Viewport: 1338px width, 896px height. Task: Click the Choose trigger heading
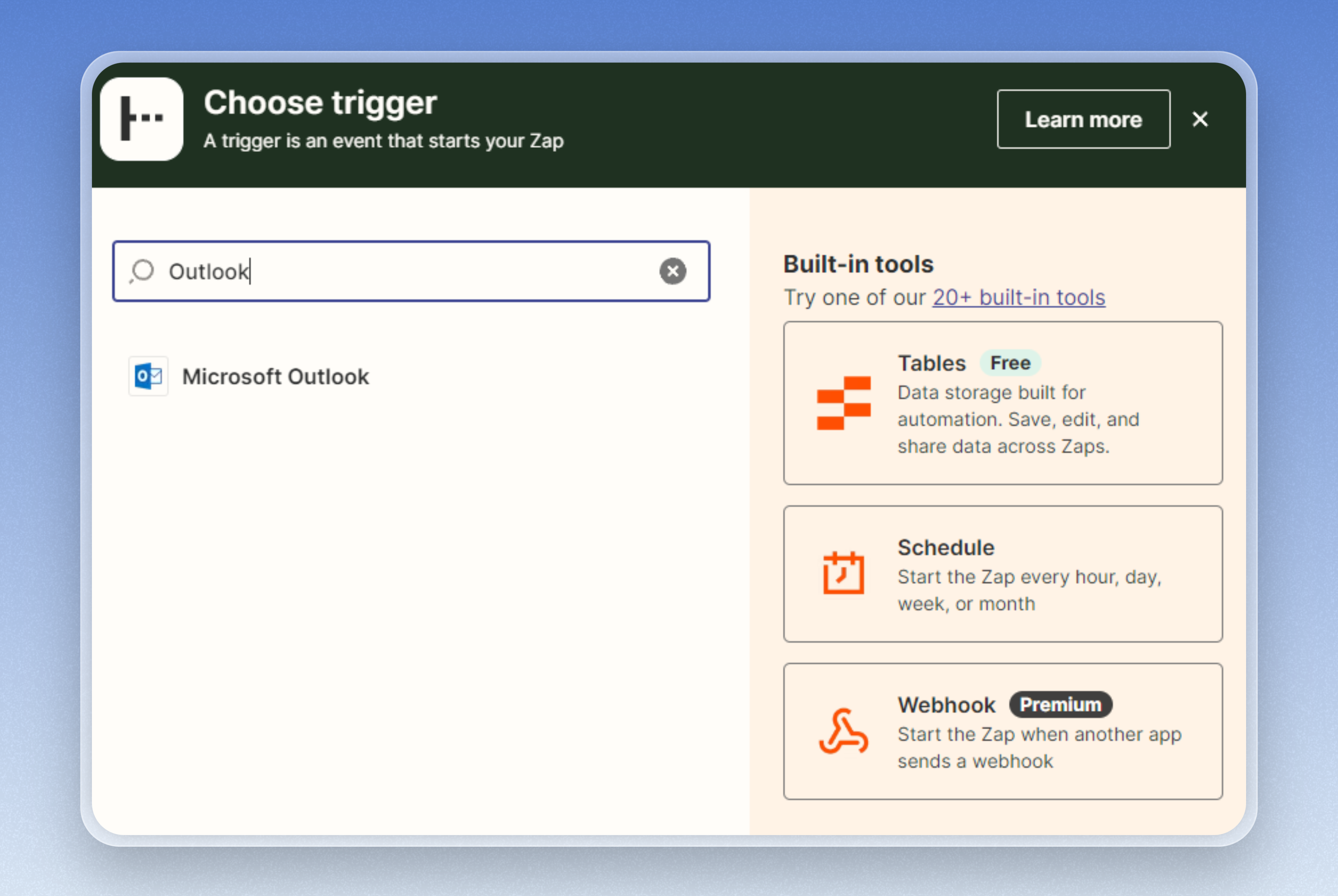tap(320, 103)
